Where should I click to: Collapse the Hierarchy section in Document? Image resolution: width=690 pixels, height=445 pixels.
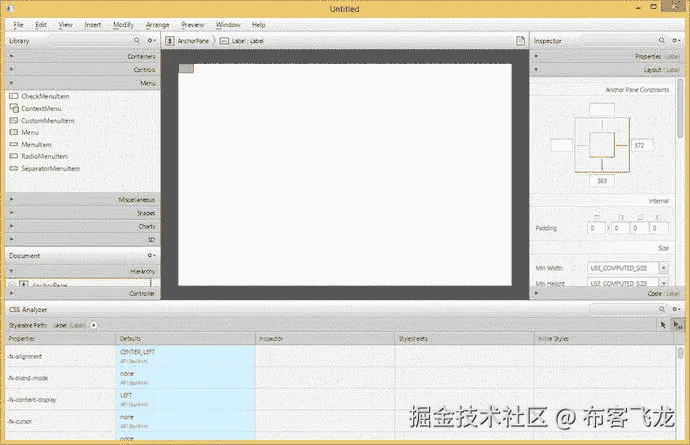point(83,271)
